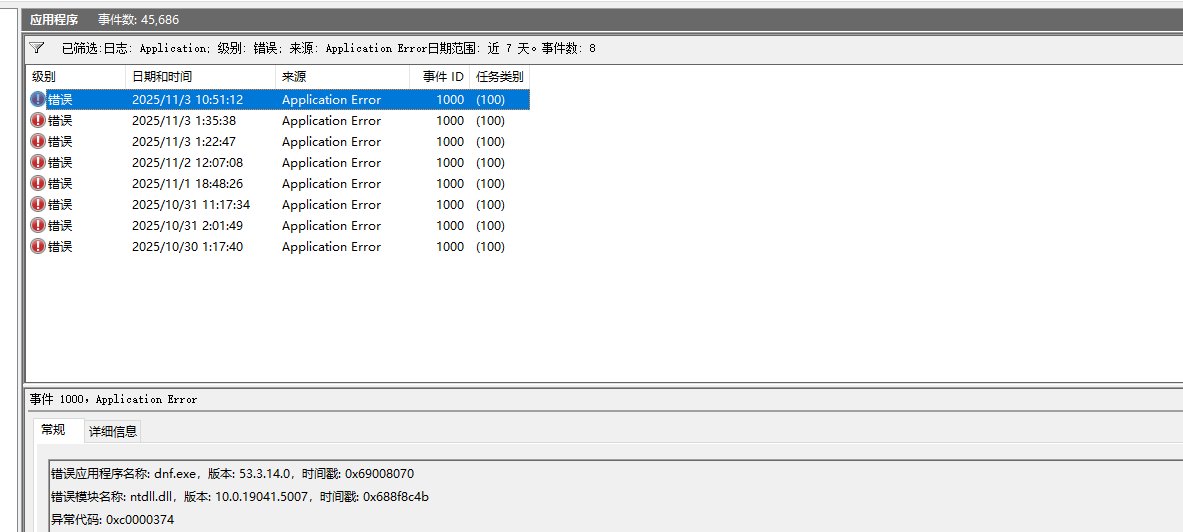Sort events by the 日期和时间 column
The image size is (1183, 532).
[200, 77]
